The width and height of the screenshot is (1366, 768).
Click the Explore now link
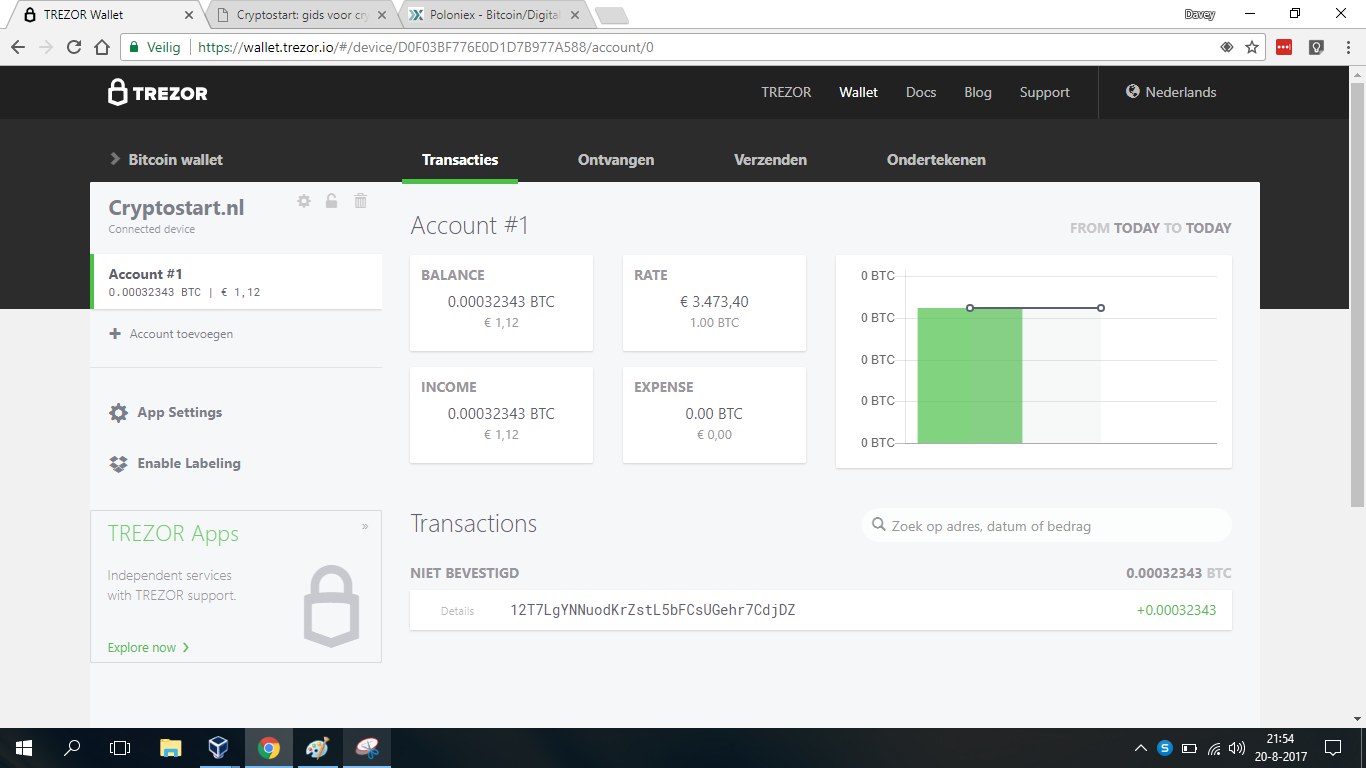click(x=149, y=648)
